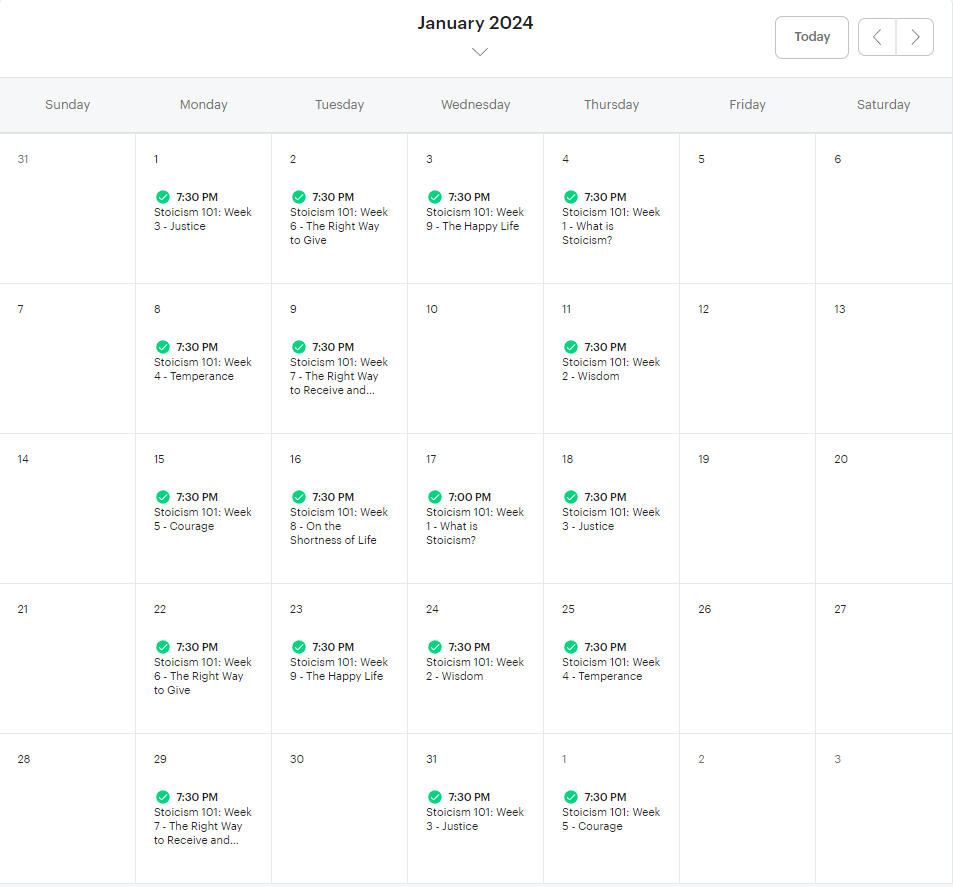Expand the month picker chevron below January 2024
The image size is (953, 887).
point(480,52)
